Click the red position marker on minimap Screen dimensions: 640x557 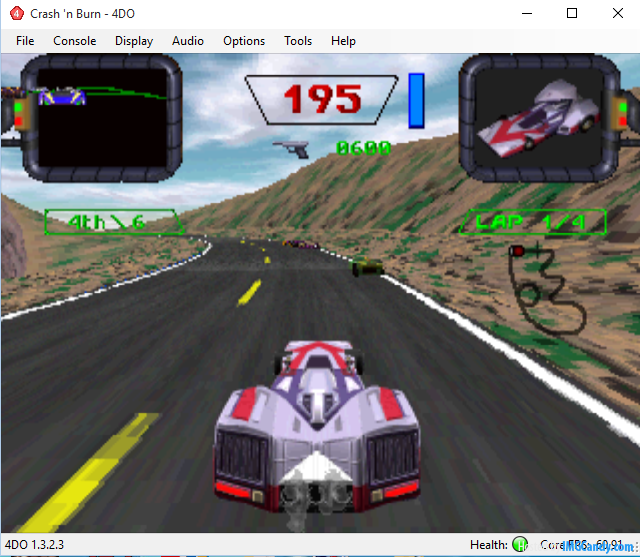tap(517, 251)
